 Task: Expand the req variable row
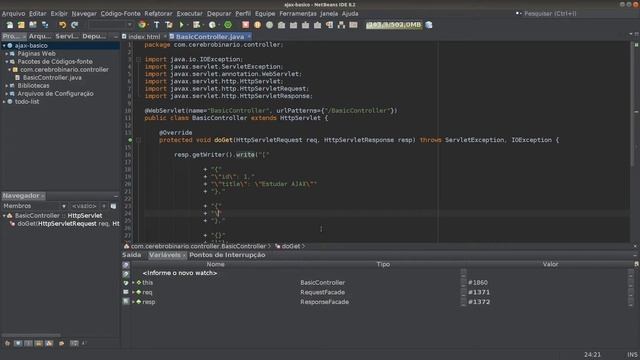coord(133,292)
